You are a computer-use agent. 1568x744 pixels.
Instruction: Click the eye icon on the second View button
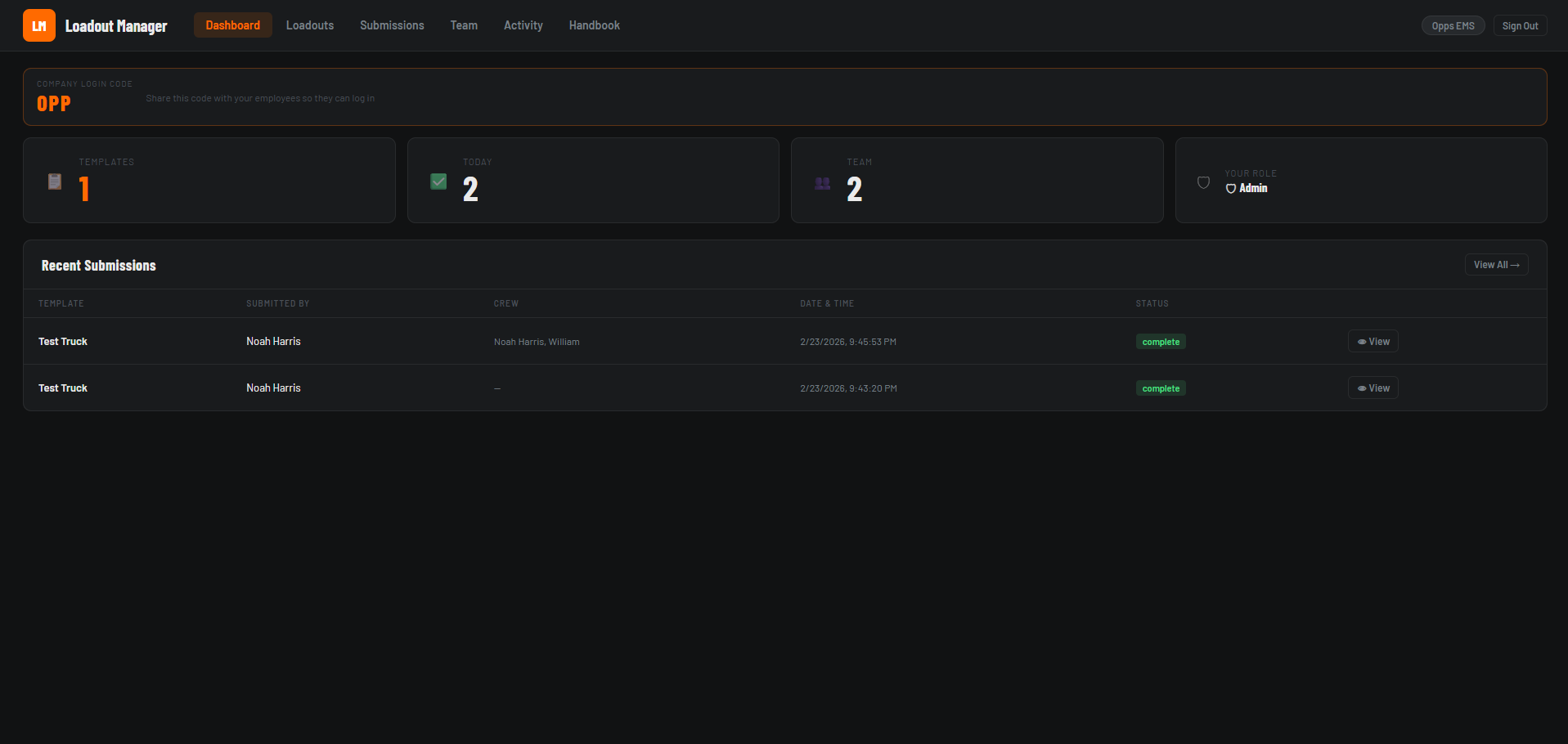click(x=1361, y=388)
